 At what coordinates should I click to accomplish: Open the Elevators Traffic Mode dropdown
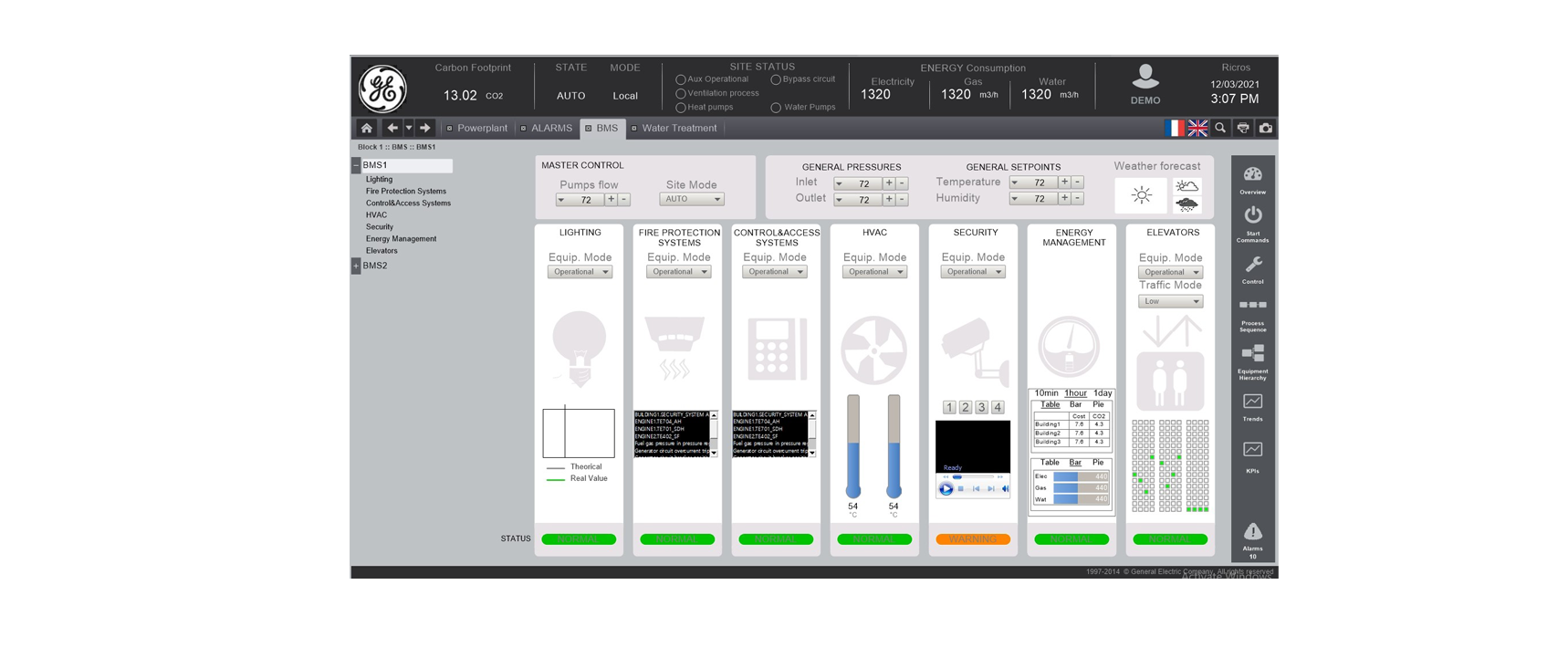point(1170,301)
